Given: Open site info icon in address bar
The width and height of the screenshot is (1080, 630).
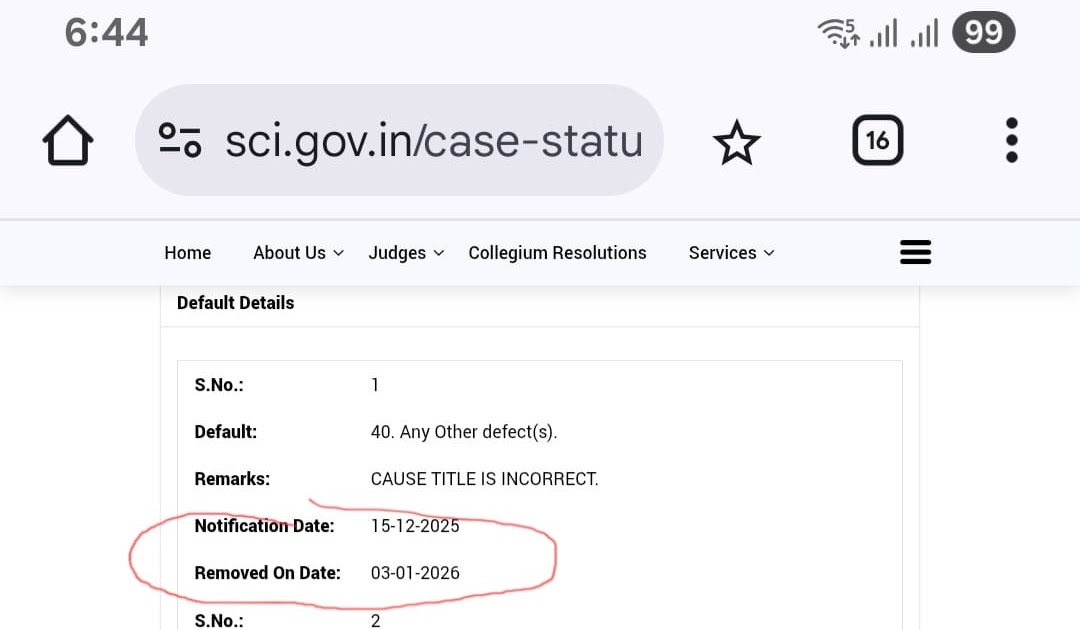Looking at the screenshot, I should click(x=180, y=141).
